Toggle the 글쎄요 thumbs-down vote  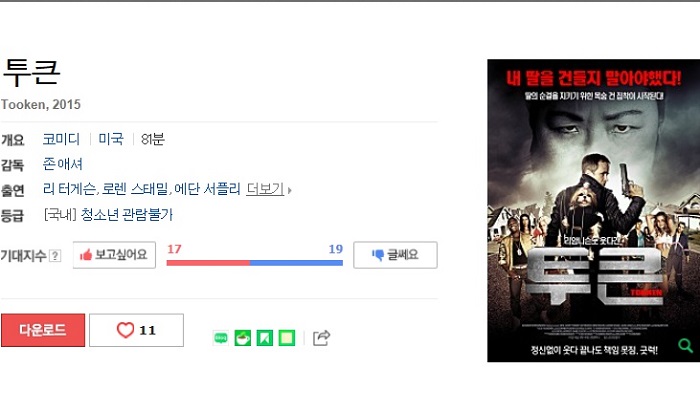click(x=395, y=255)
